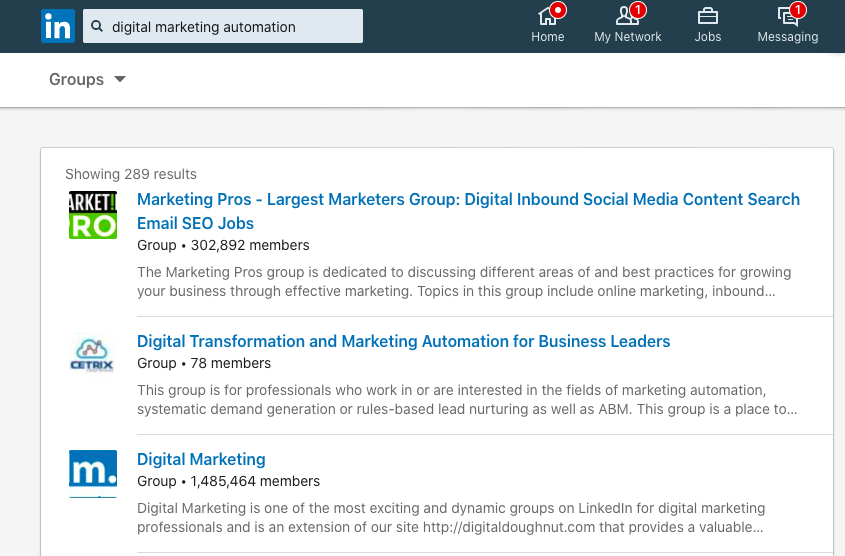The image size is (845, 556).
Task: Click the Marketing Pros group logo
Action: (93, 215)
